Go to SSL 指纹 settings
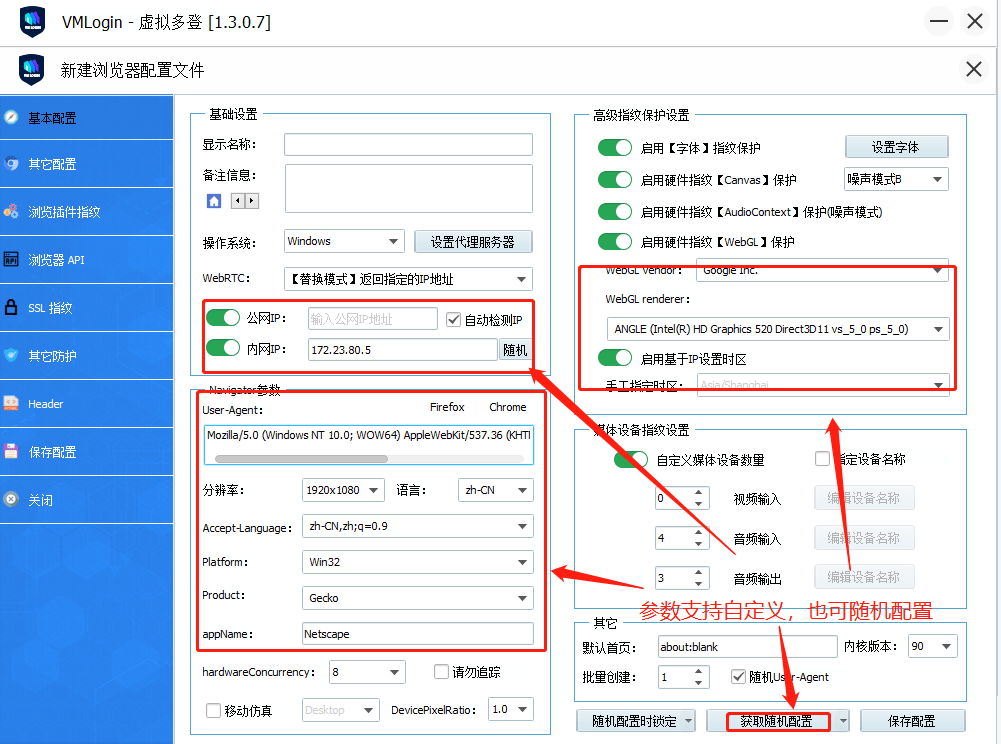The width and height of the screenshot is (1001, 744). [x=87, y=307]
